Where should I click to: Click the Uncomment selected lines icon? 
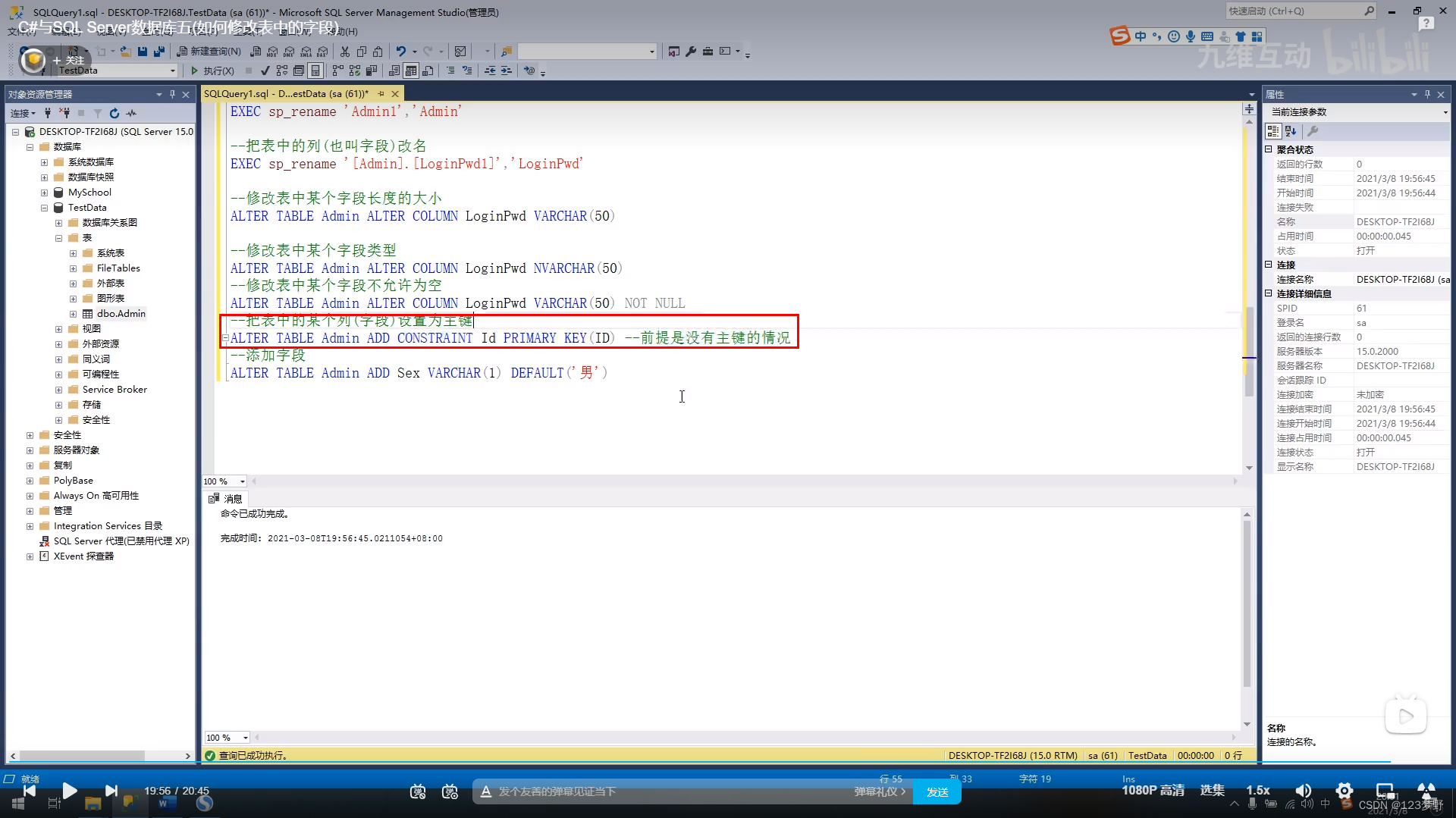[467, 71]
